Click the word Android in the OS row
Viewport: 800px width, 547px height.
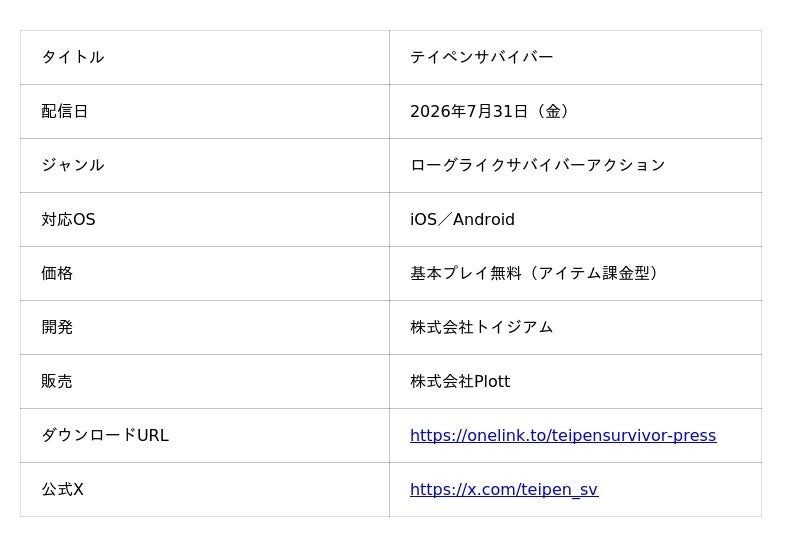click(484, 219)
